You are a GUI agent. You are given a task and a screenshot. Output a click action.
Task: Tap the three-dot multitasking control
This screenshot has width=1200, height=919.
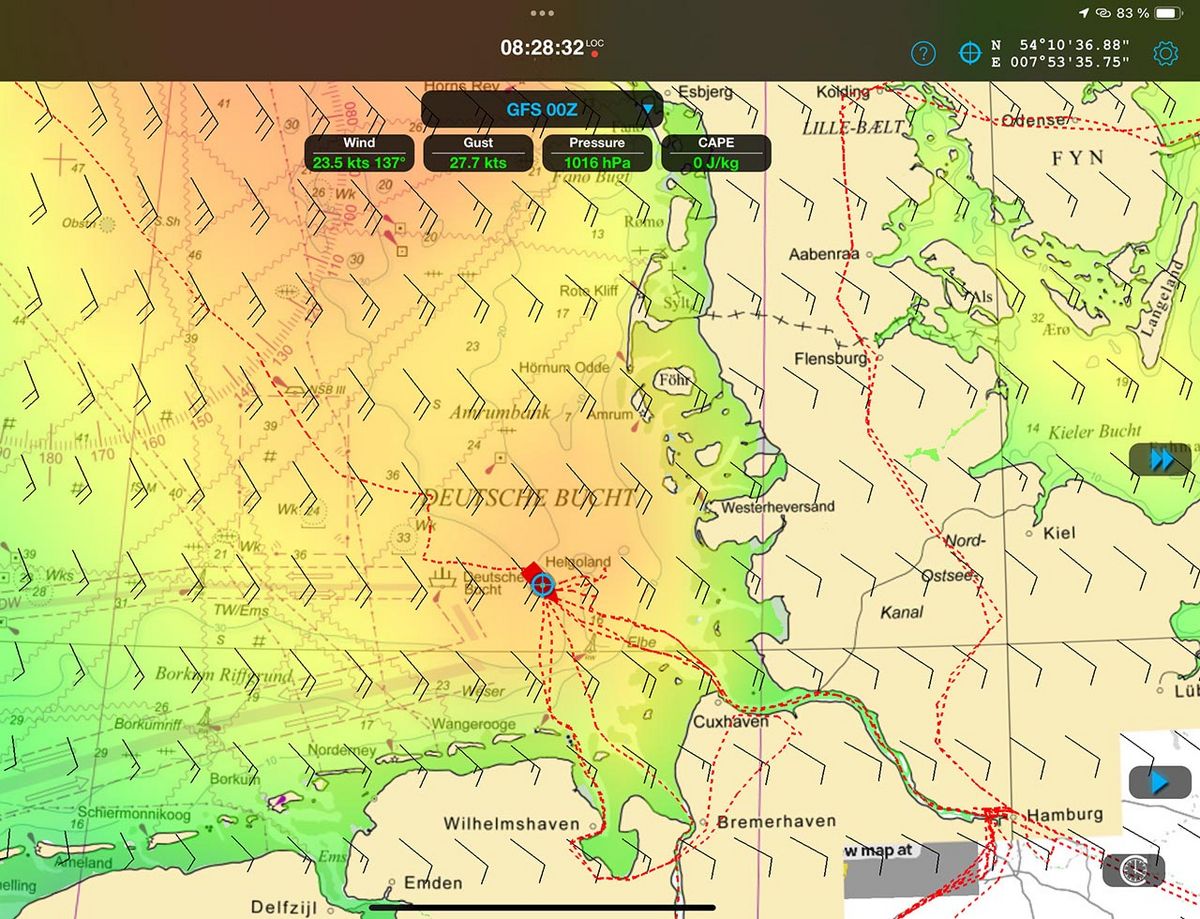(542, 13)
